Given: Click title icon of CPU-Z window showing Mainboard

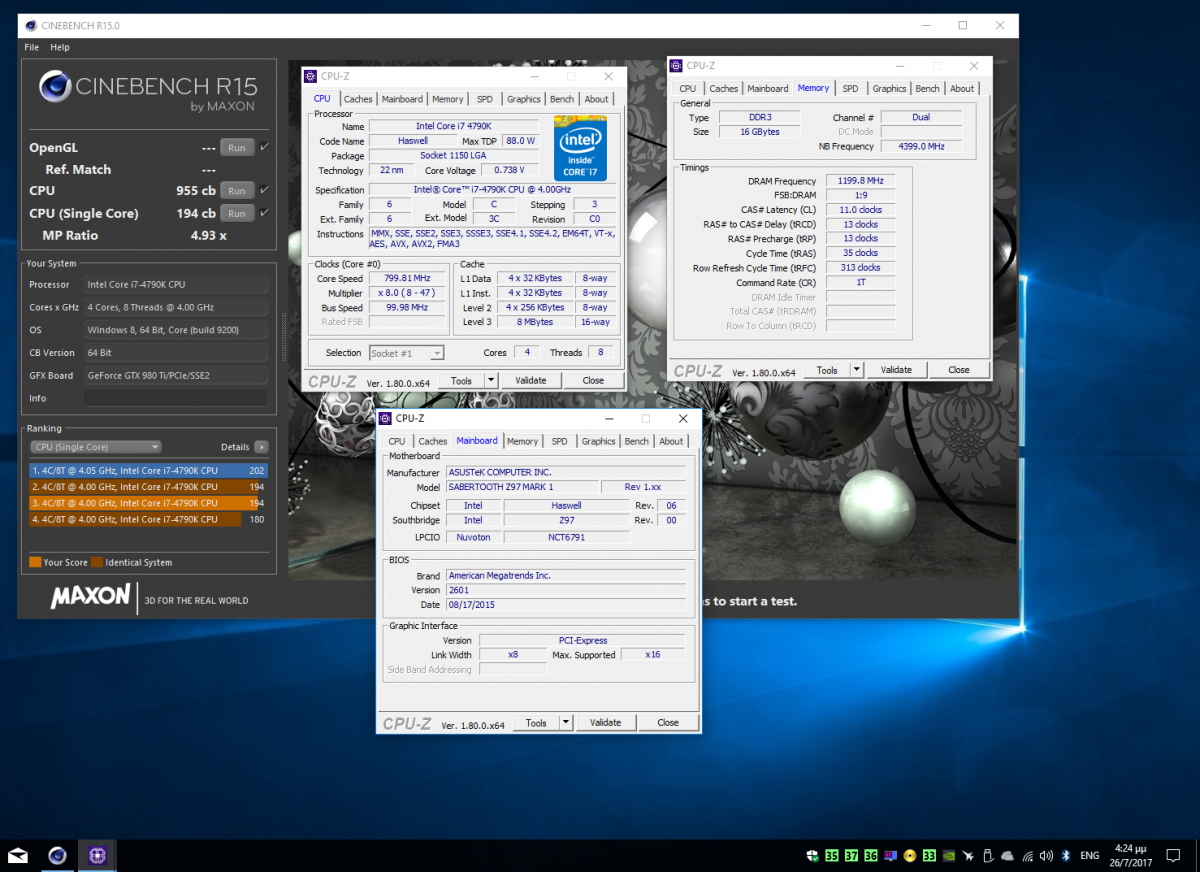Looking at the screenshot, I should click(386, 418).
